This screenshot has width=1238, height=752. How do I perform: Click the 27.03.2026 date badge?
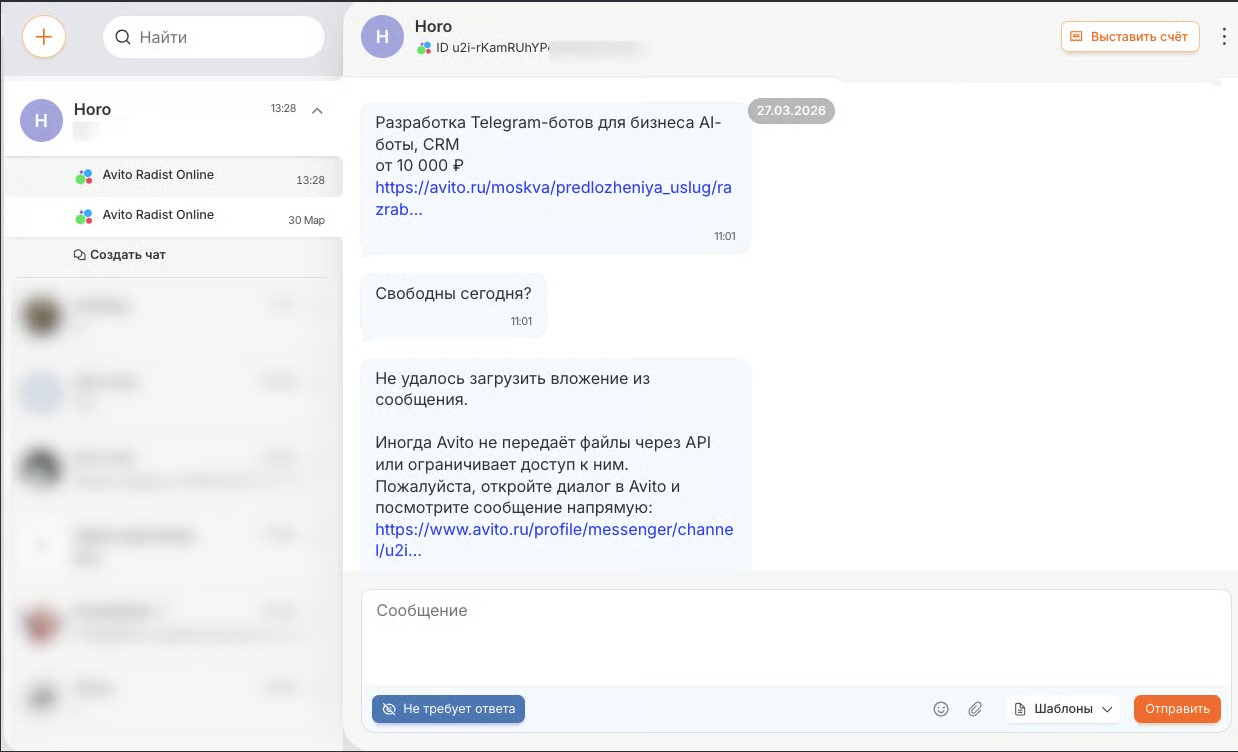[x=791, y=111]
